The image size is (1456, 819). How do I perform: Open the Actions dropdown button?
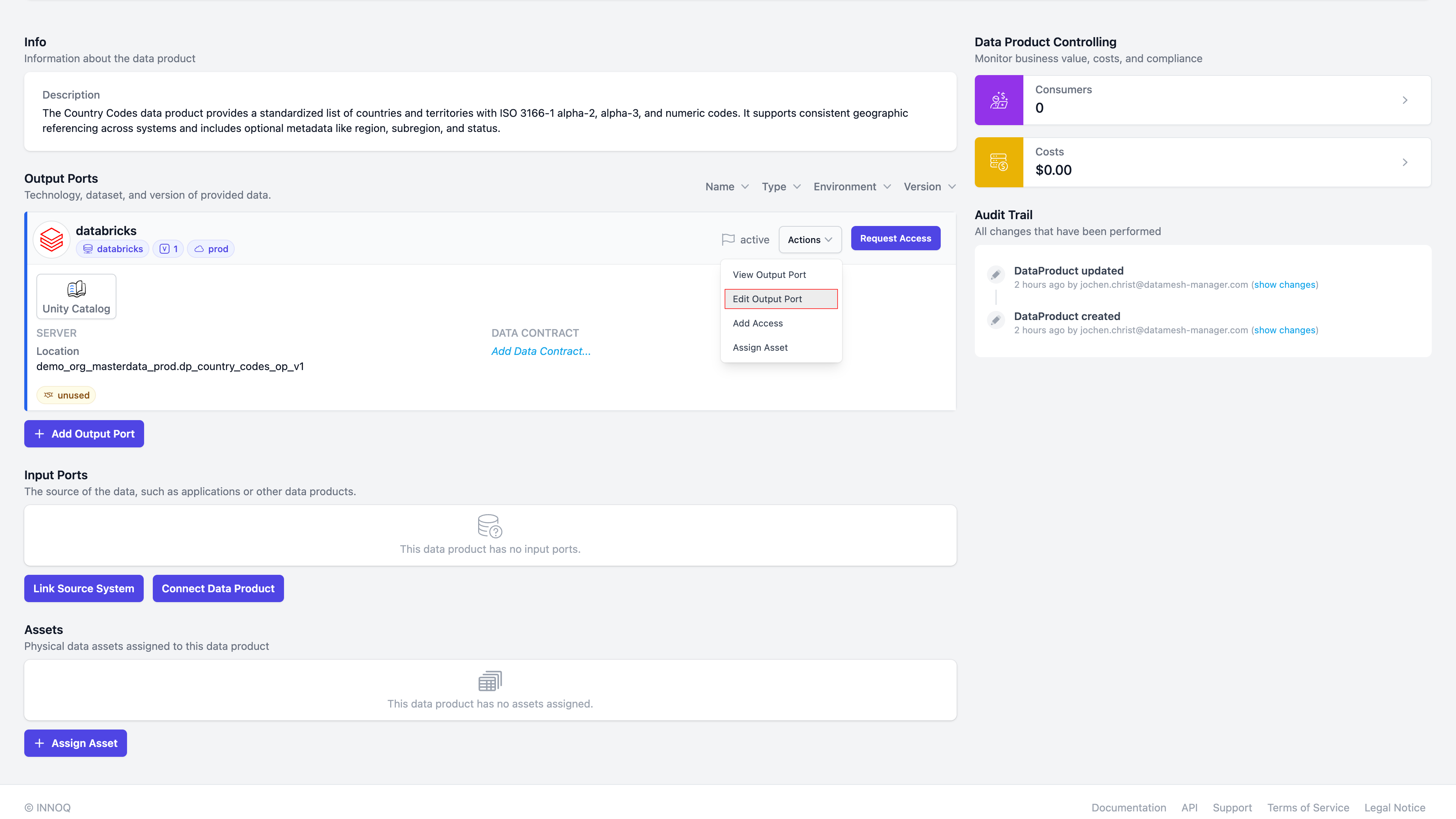pos(810,240)
